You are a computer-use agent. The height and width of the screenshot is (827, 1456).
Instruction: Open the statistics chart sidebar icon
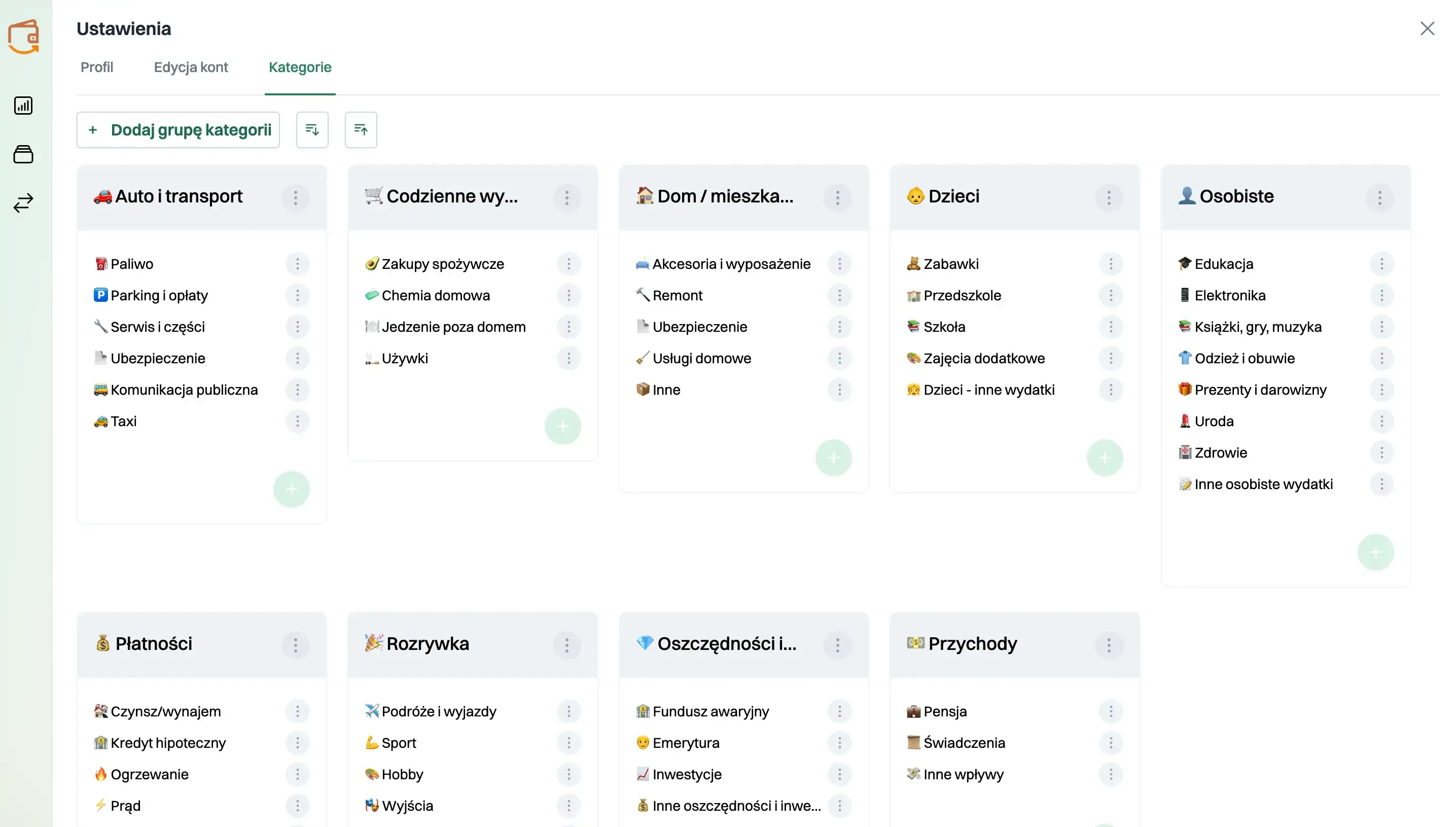click(23, 106)
